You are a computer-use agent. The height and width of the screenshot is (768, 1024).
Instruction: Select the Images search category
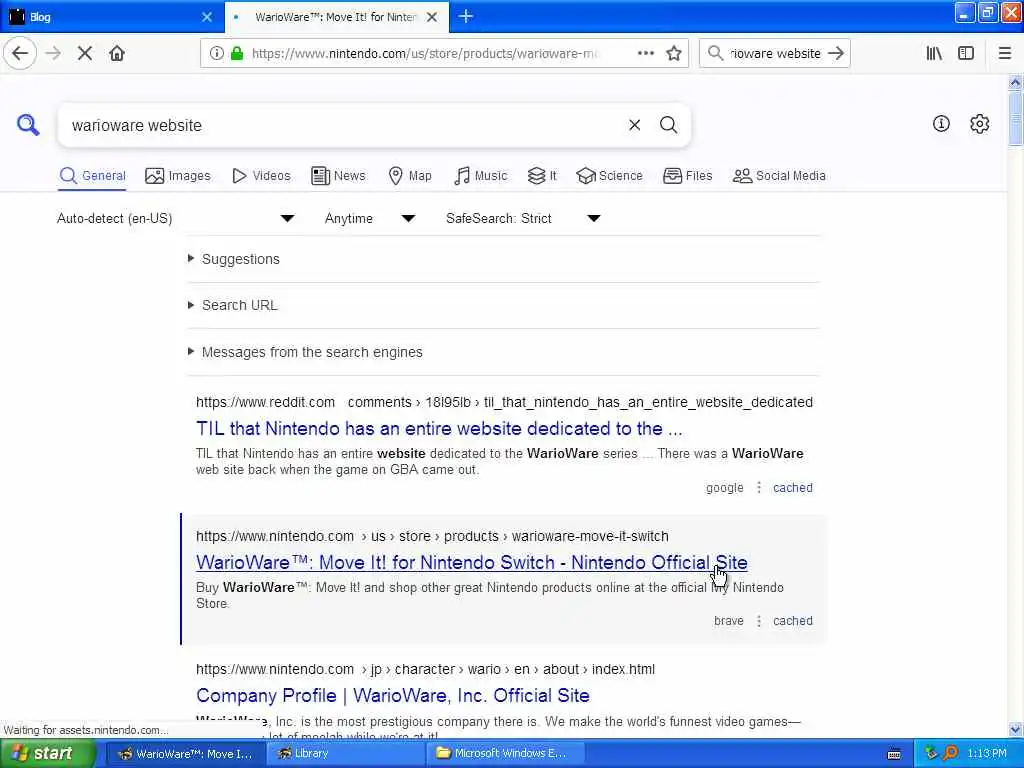178,176
